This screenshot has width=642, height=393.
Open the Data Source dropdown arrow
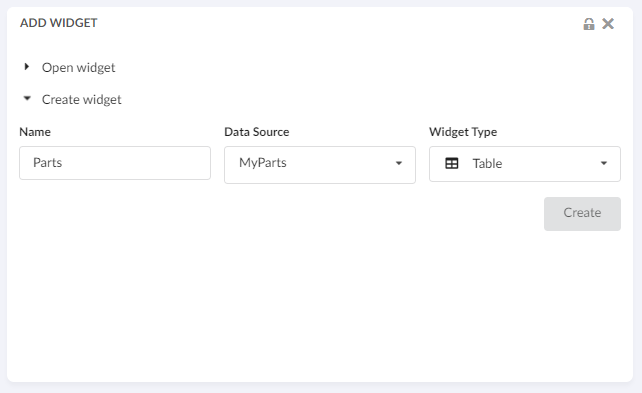(x=399, y=163)
